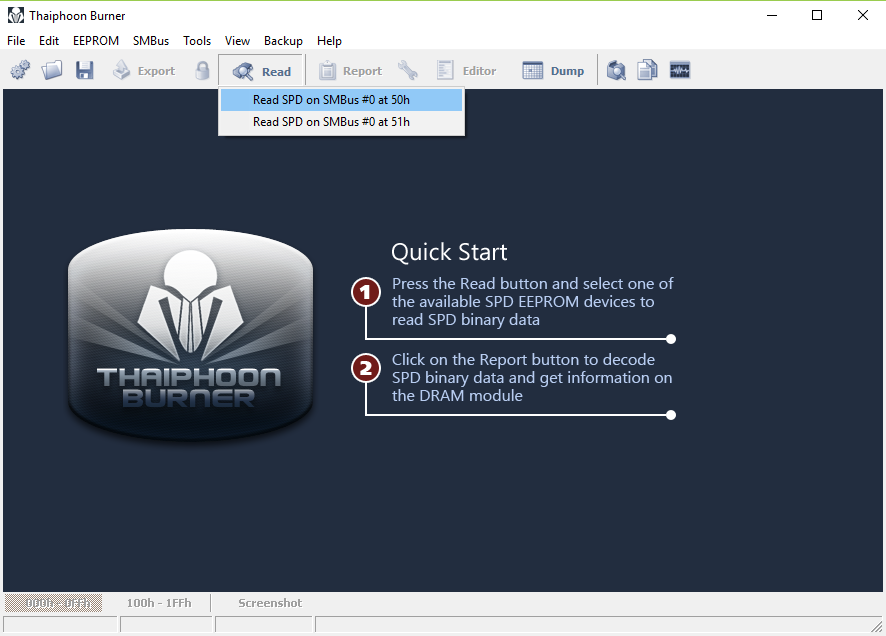The height and width of the screenshot is (636, 886).
Task: Close the Thaiphoon Burner window
Action: pos(862,15)
